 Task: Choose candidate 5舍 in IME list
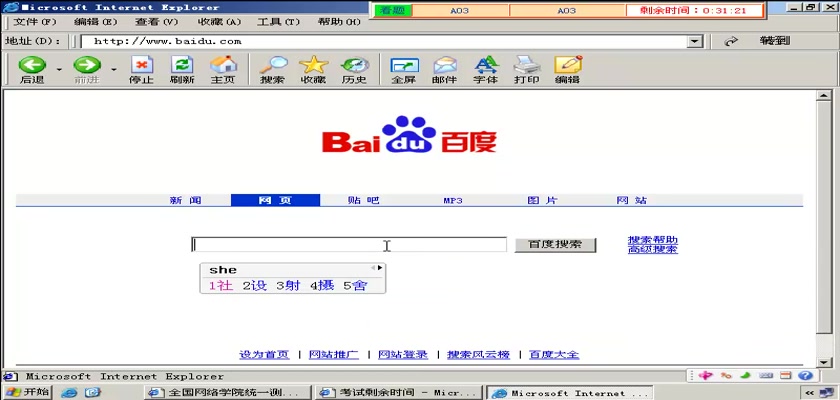click(356, 285)
